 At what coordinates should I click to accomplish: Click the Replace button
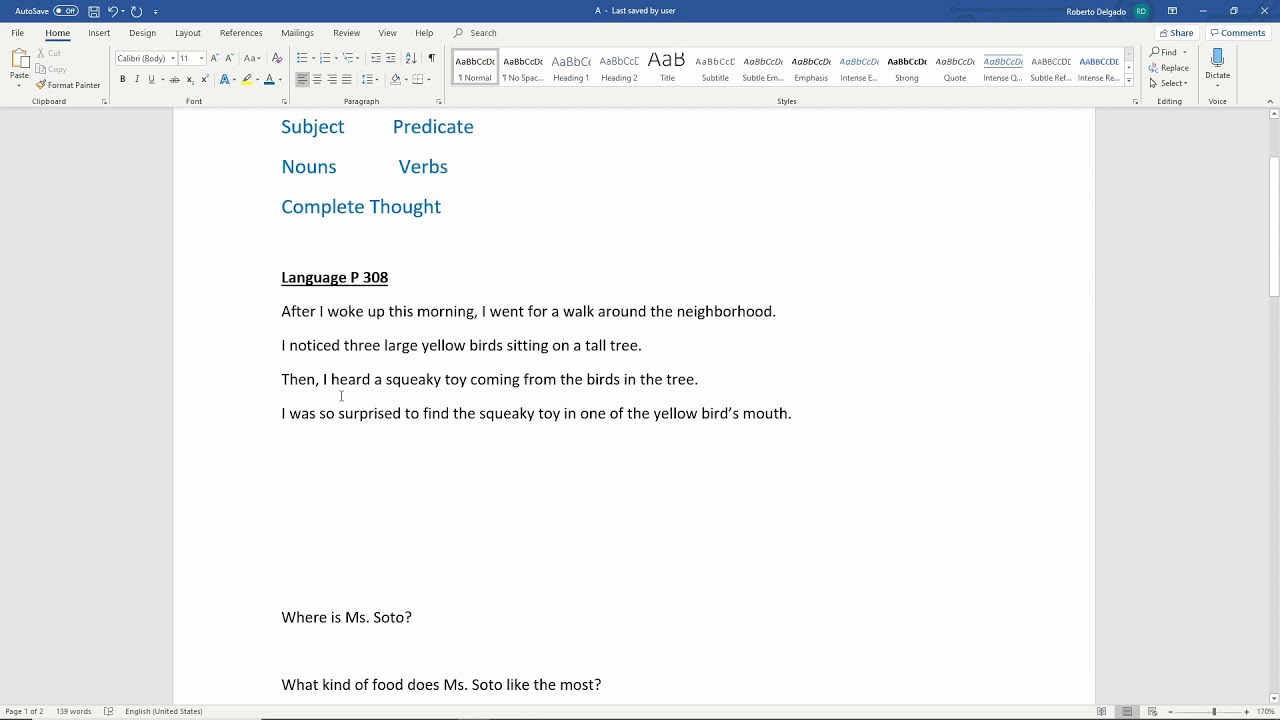(x=1169, y=68)
